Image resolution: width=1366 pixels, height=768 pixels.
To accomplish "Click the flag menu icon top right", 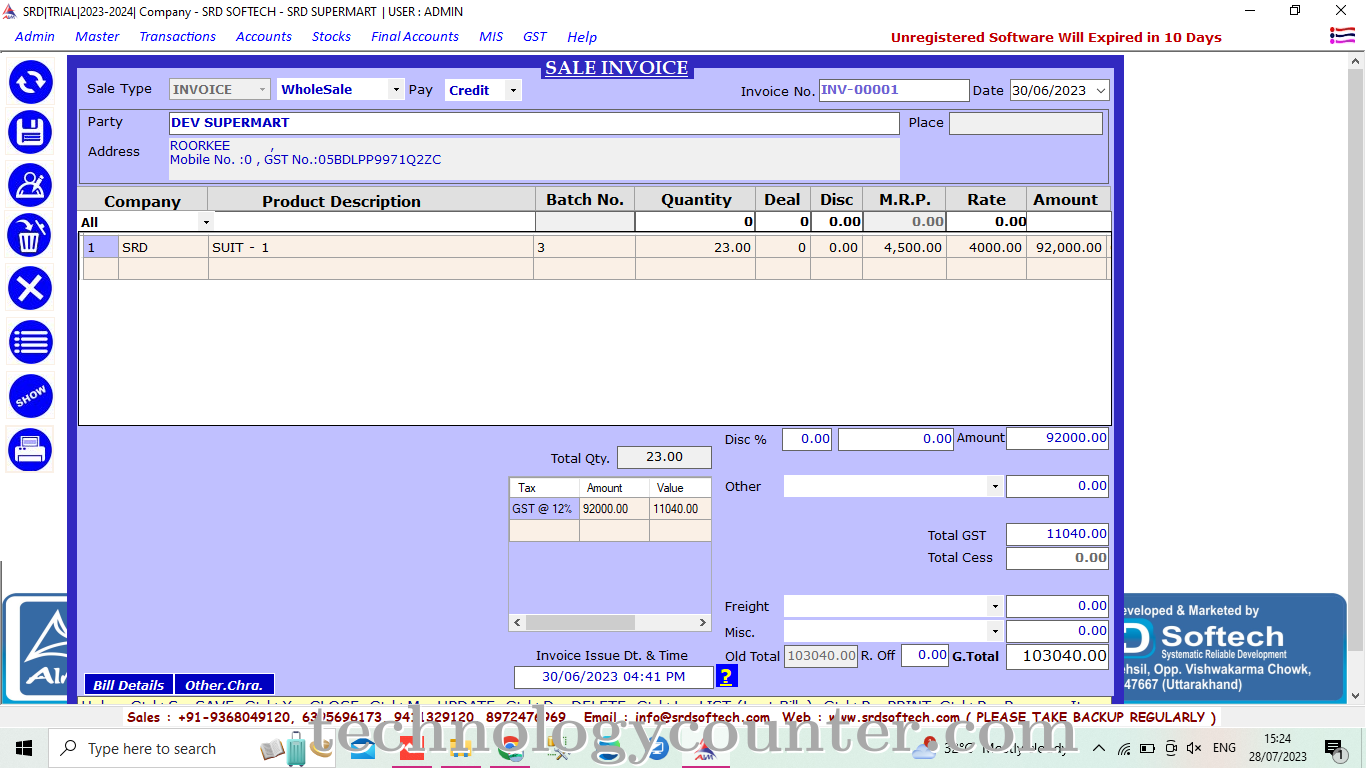I will pyautogui.click(x=1342, y=36).
